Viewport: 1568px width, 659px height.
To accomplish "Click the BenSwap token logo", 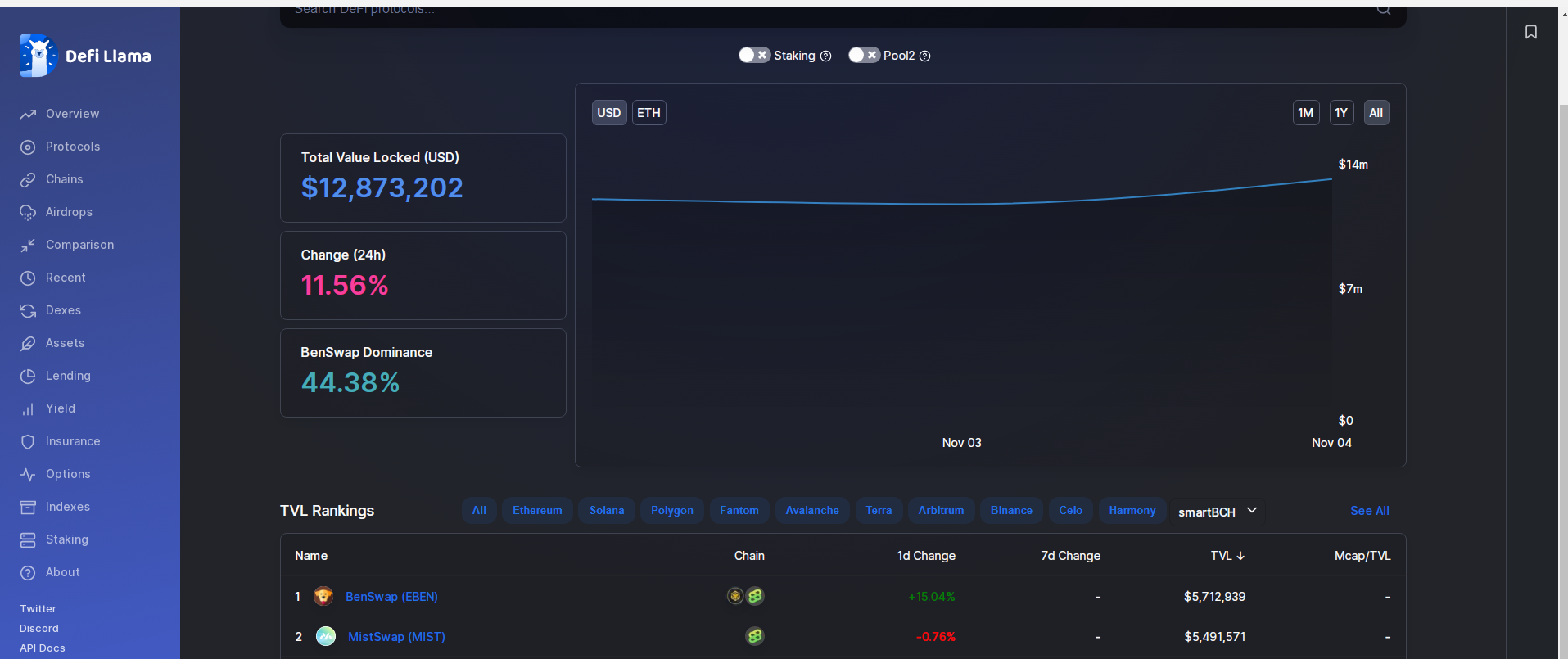I will click(x=323, y=596).
